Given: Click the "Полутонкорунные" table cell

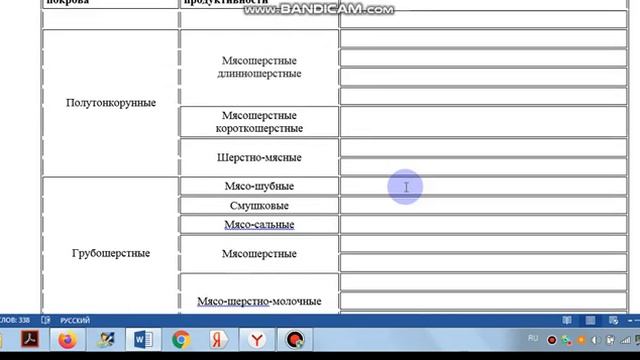Looking at the screenshot, I should pyautogui.click(x=111, y=103).
